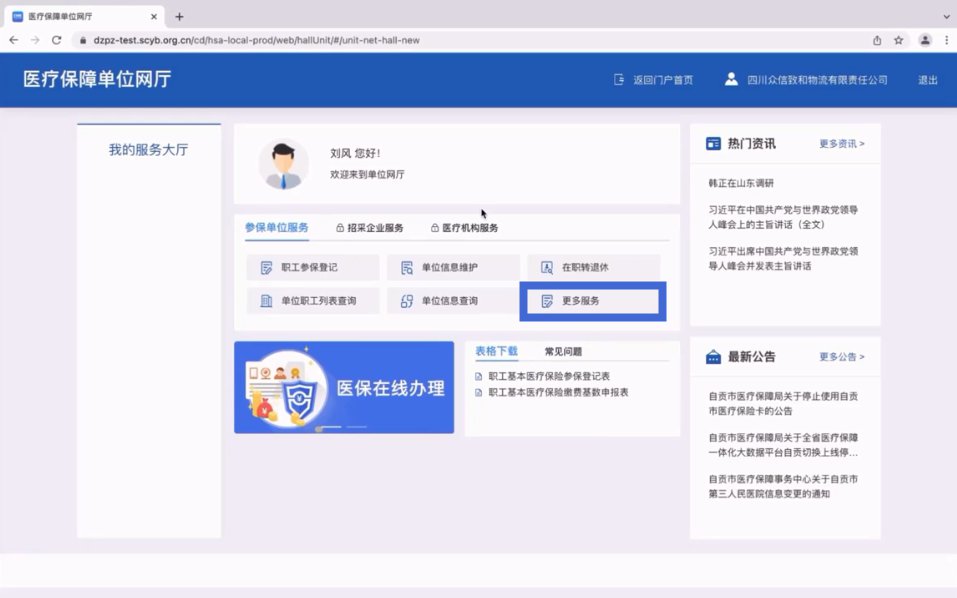Click the 单位信息维护 service icon
Viewport: 957px width, 598px height.
407,268
